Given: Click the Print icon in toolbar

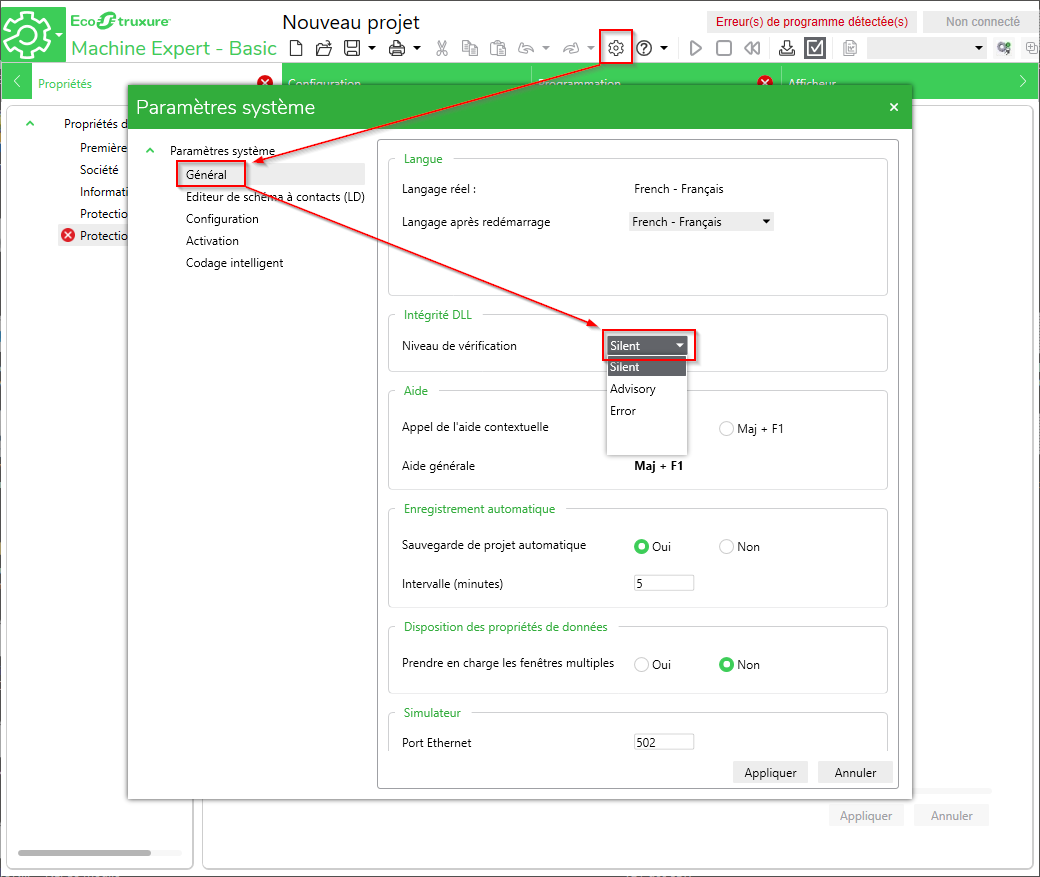Looking at the screenshot, I should 397,48.
